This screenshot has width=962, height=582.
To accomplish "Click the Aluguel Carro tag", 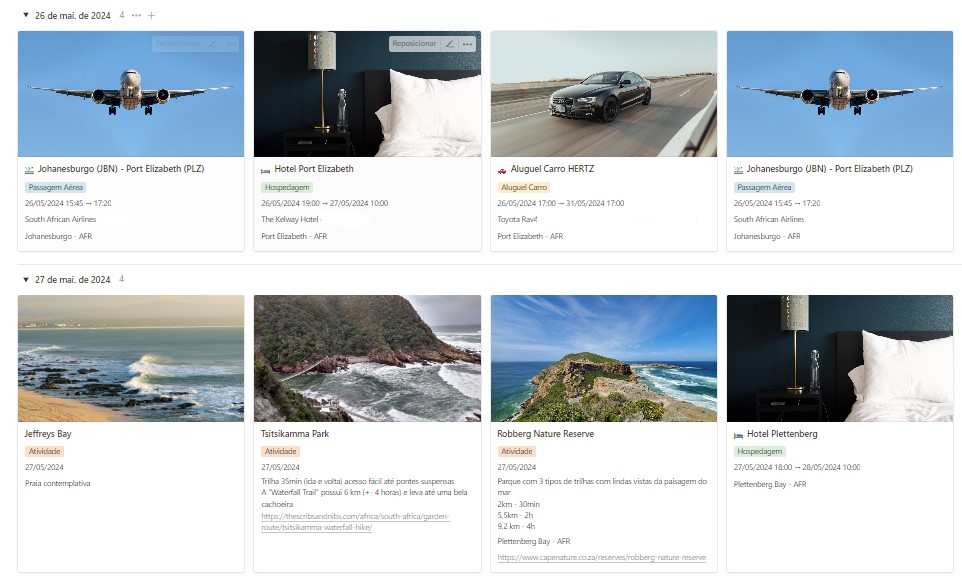I will tap(524, 187).
